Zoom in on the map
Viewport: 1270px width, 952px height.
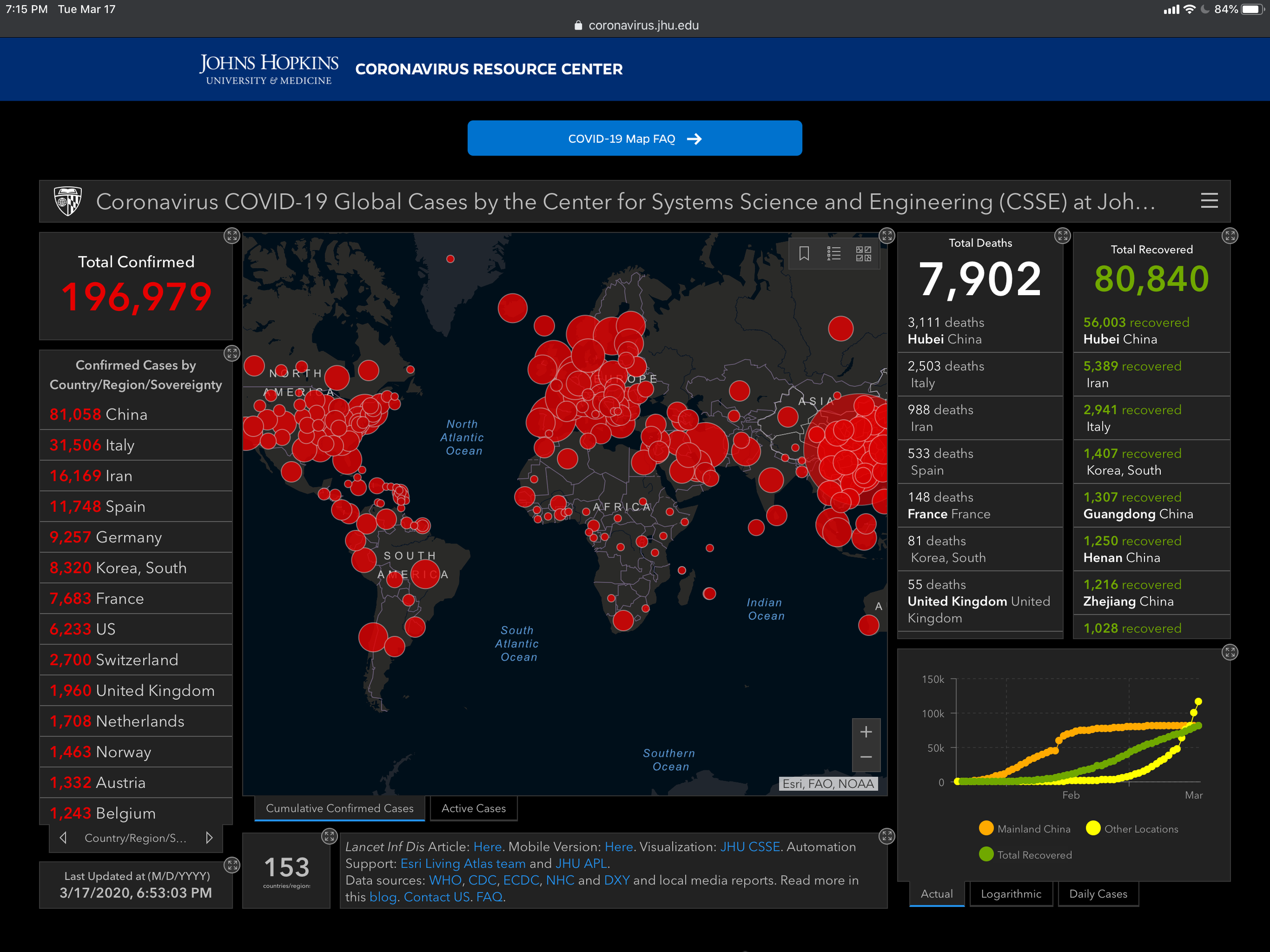866,732
